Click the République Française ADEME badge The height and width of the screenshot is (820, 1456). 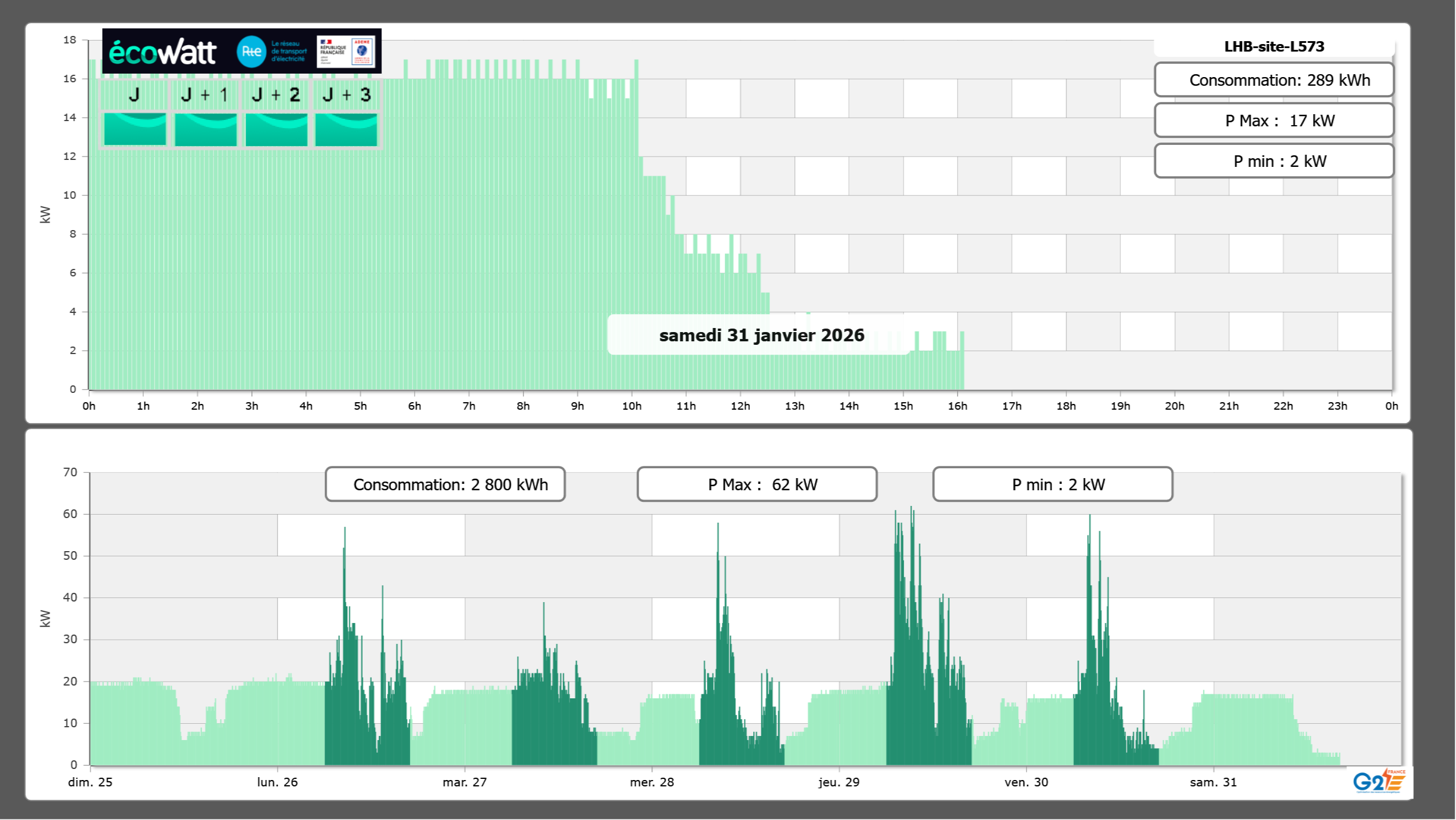pyautogui.click(x=346, y=52)
